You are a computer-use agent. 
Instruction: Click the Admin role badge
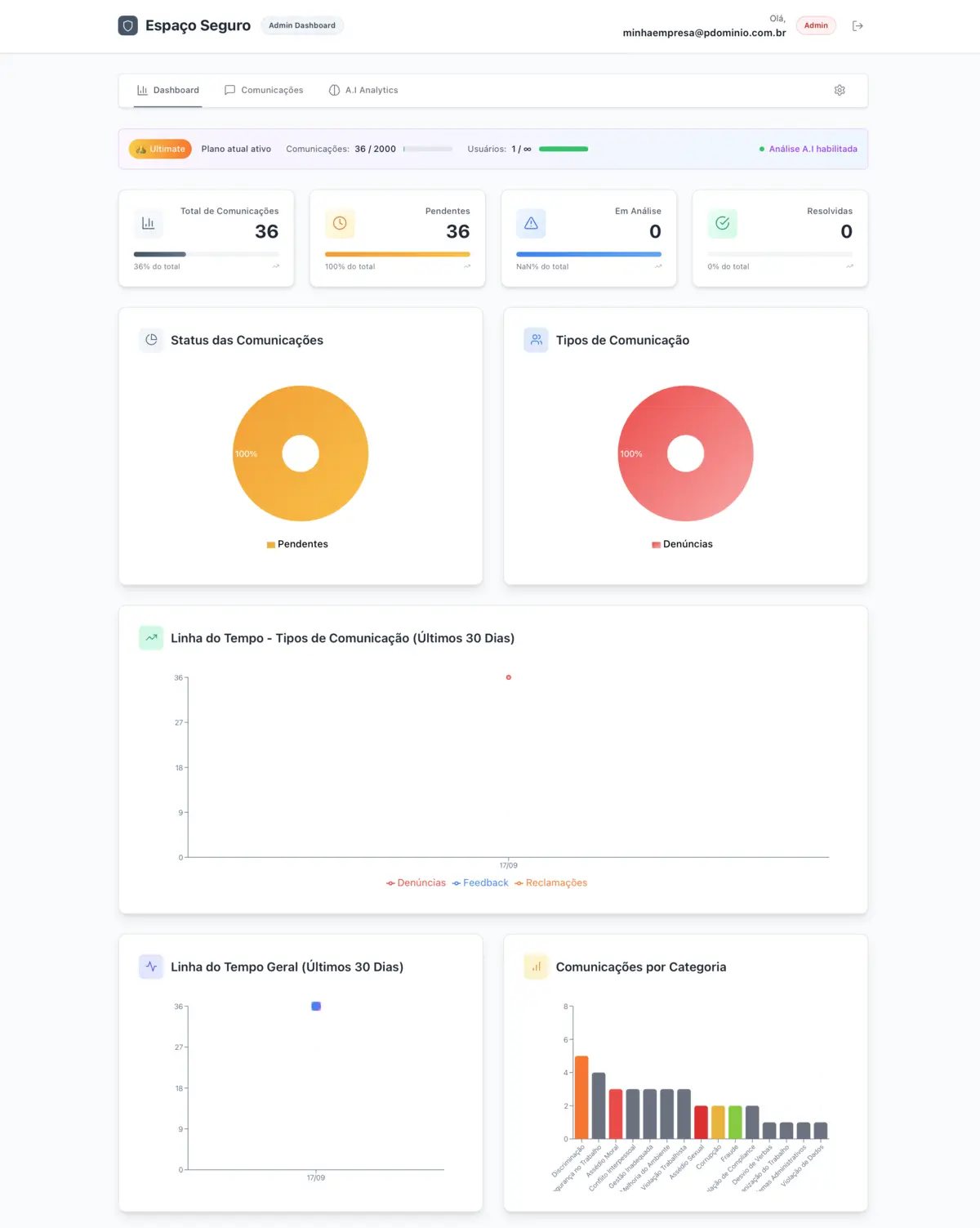click(815, 25)
